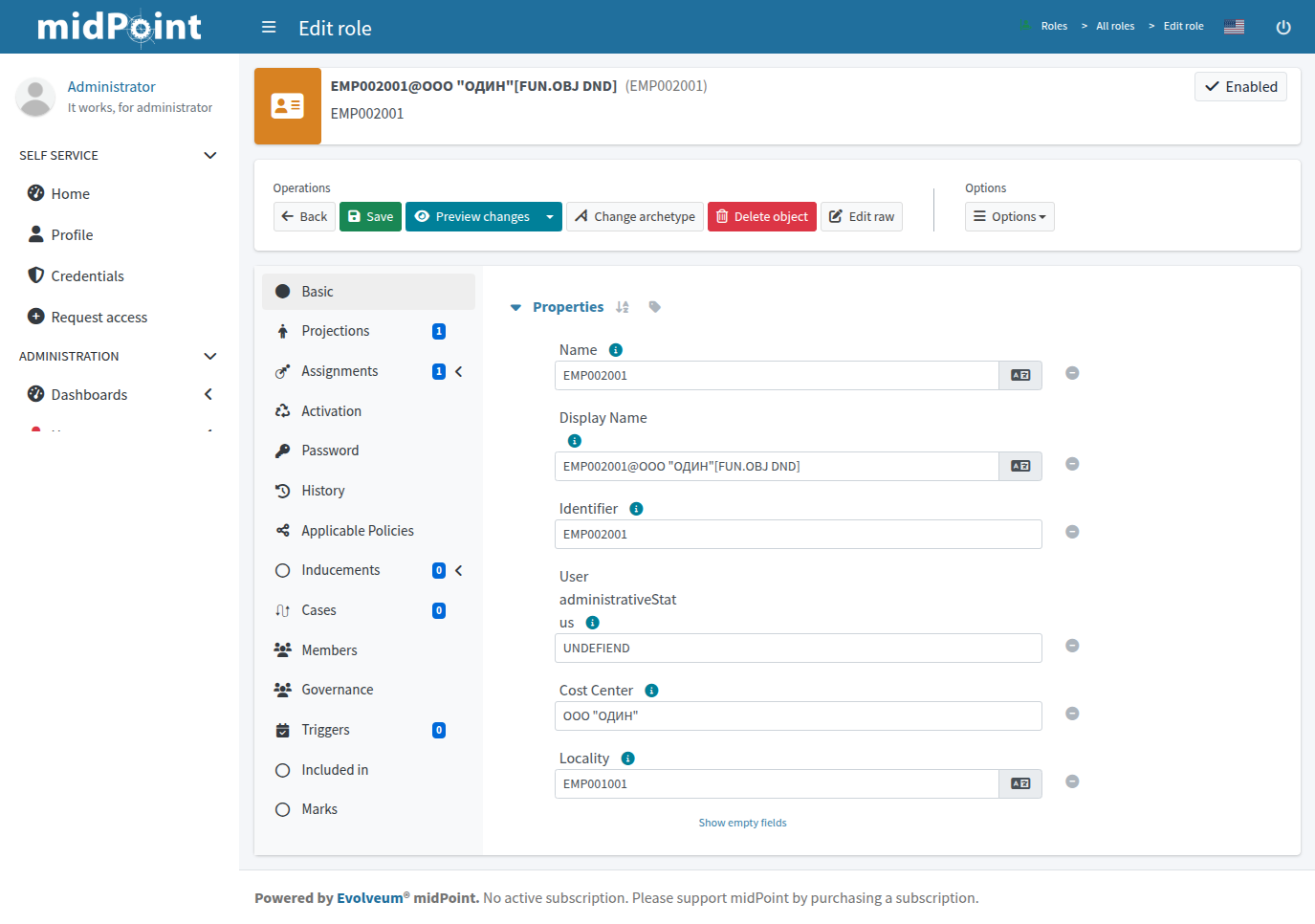Screen dimensions: 1315x924
Task: Click Roles breadcrumb link
Action: point(1054,27)
